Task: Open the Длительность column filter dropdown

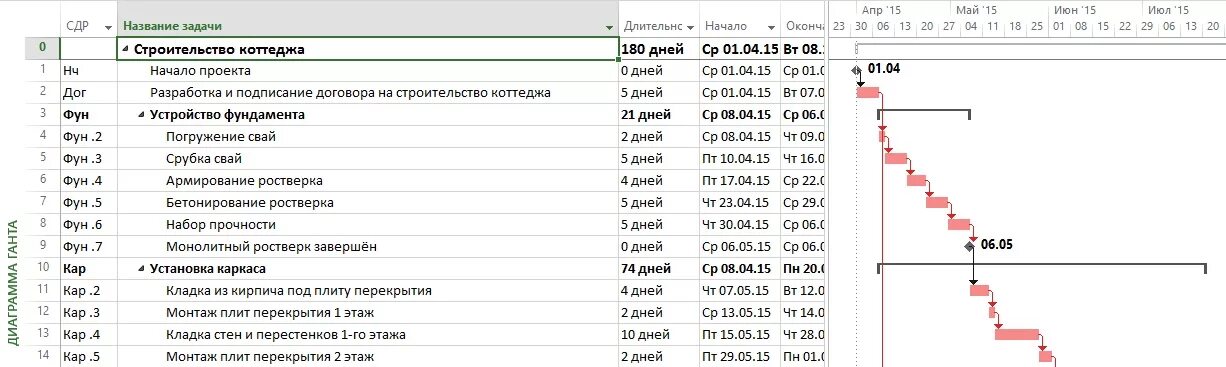Action: pyautogui.click(x=689, y=27)
